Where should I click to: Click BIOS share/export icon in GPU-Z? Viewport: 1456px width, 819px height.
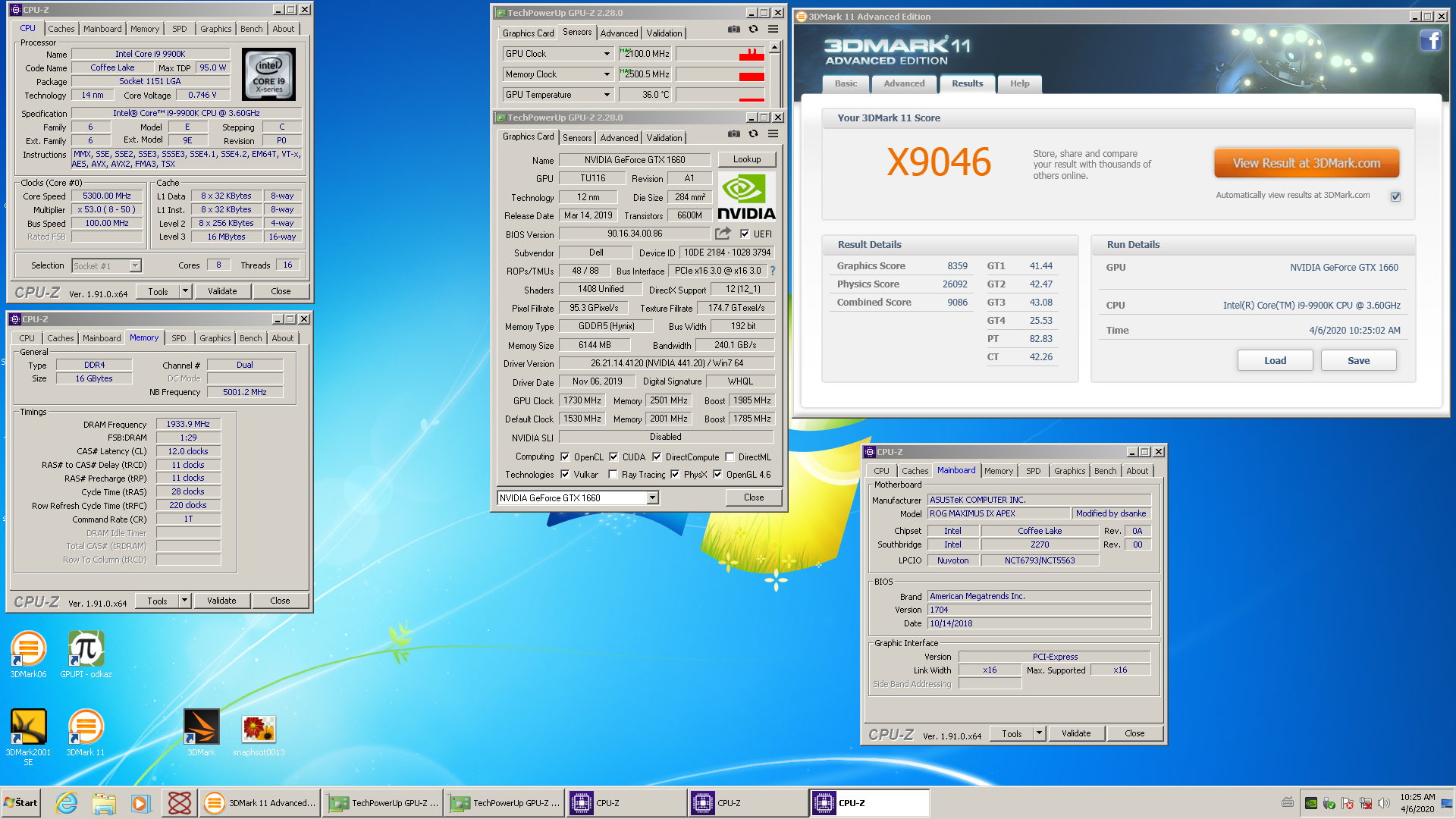pos(723,234)
